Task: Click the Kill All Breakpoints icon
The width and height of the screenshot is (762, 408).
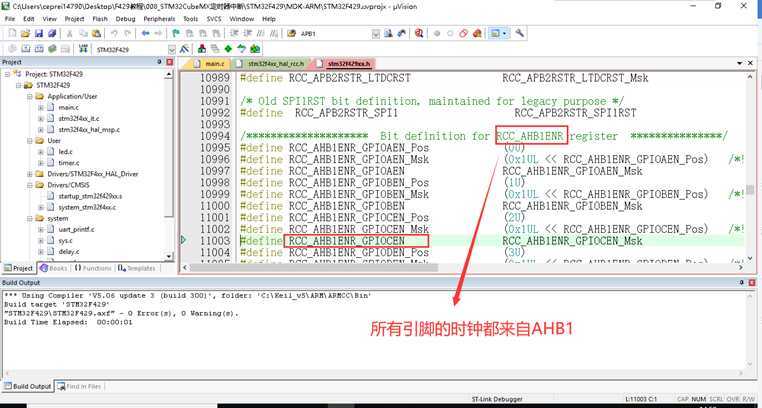Action: 477,34
